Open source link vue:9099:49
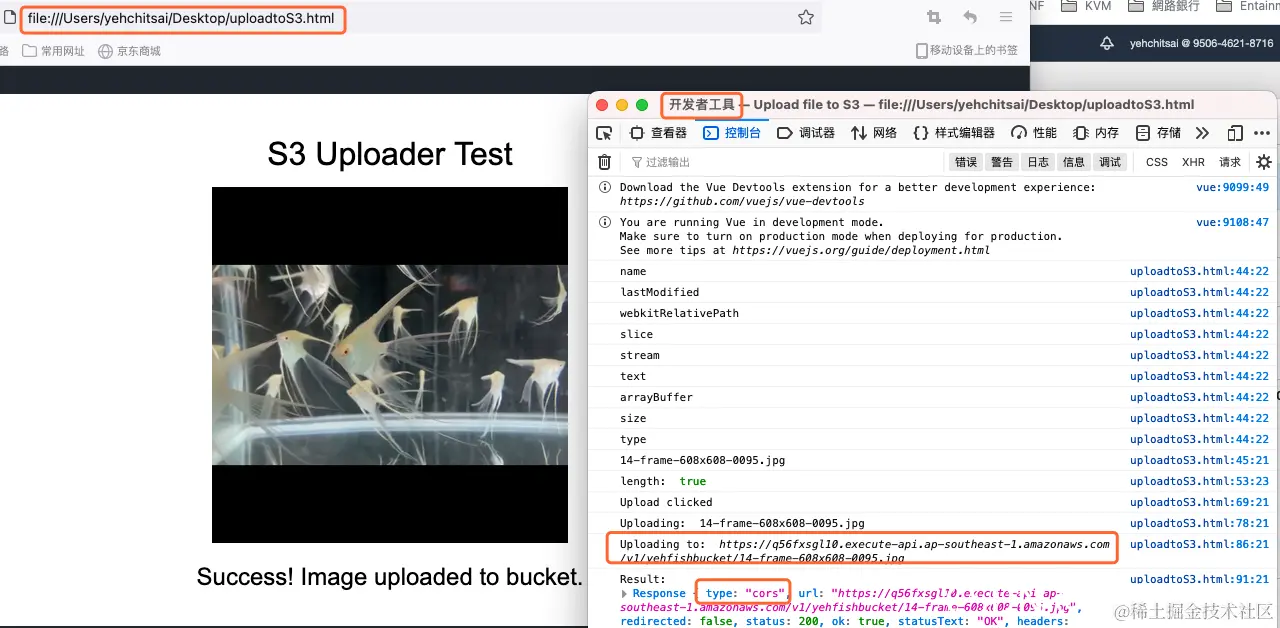The height and width of the screenshot is (628, 1280). click(x=1232, y=187)
